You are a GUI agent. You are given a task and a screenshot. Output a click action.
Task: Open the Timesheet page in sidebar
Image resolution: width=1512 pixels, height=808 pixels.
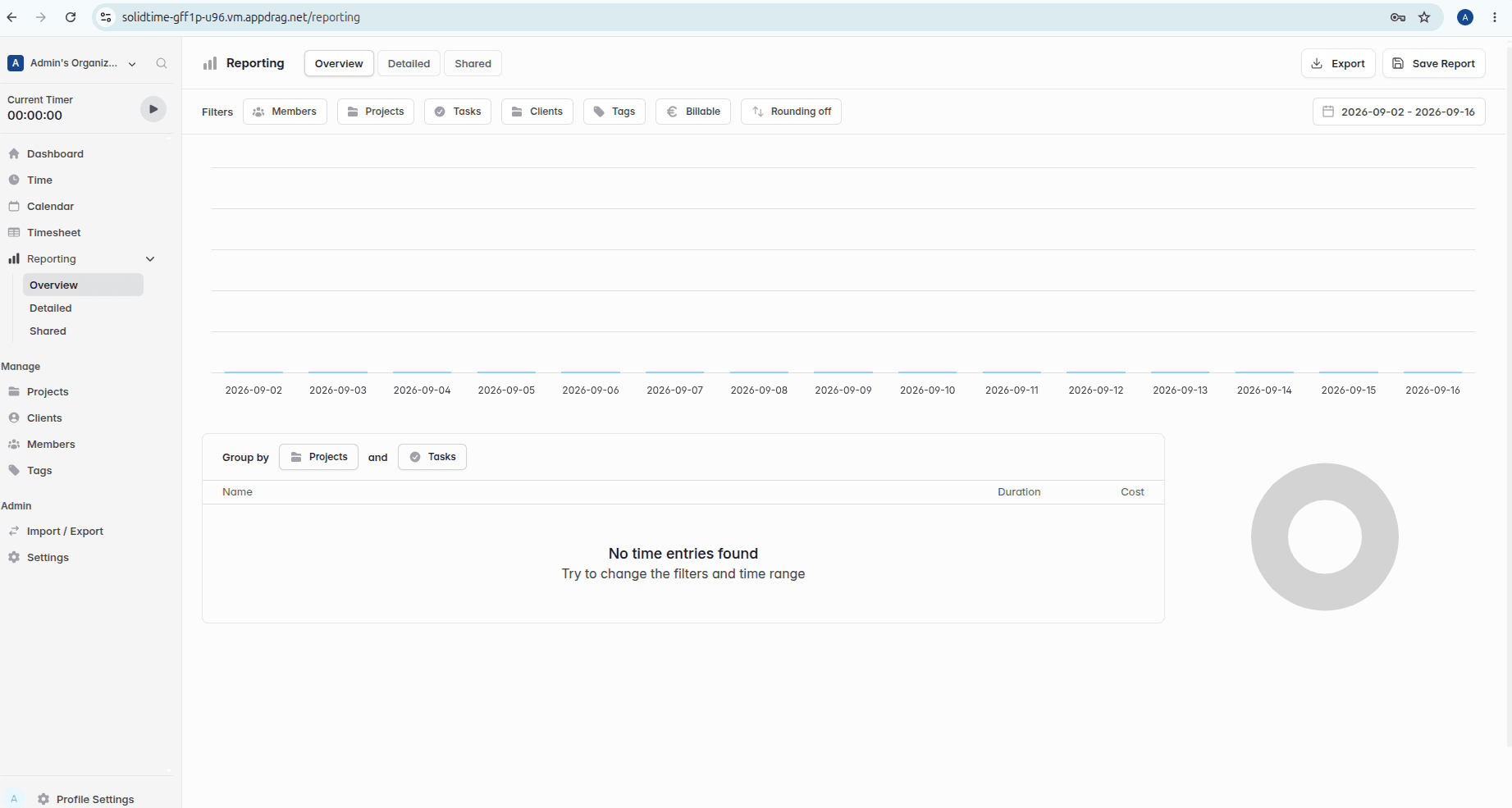click(x=53, y=232)
